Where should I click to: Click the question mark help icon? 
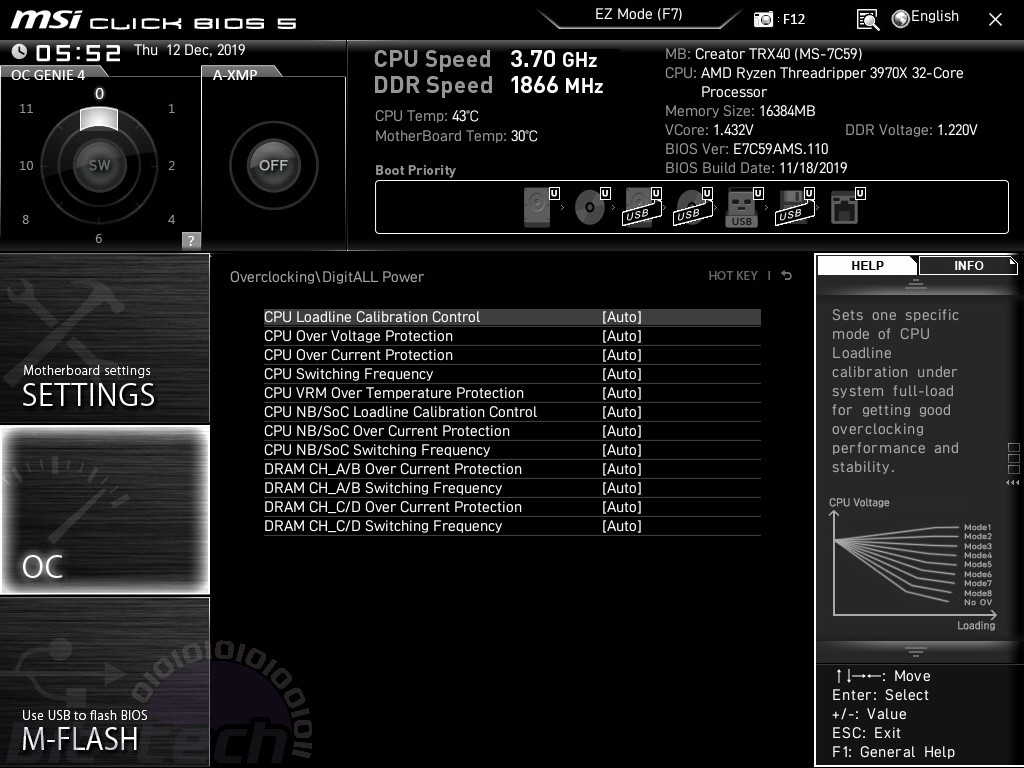click(191, 240)
